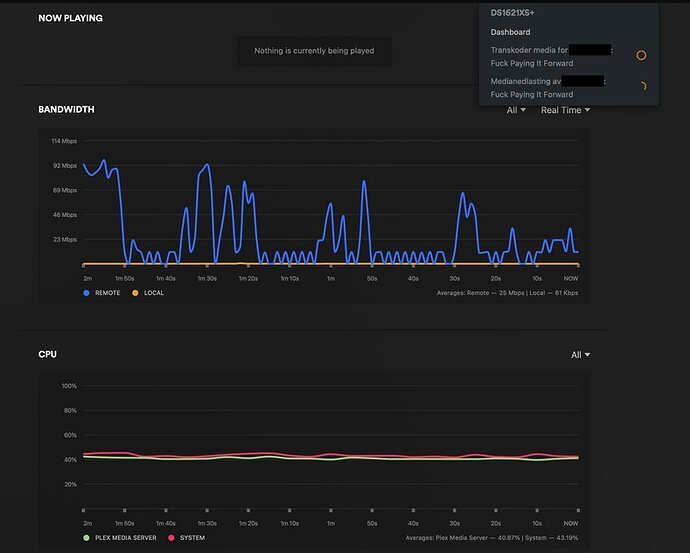Image resolution: width=690 pixels, height=553 pixels.
Task: Click the 114 Mbps axis label
Action: click(64, 141)
